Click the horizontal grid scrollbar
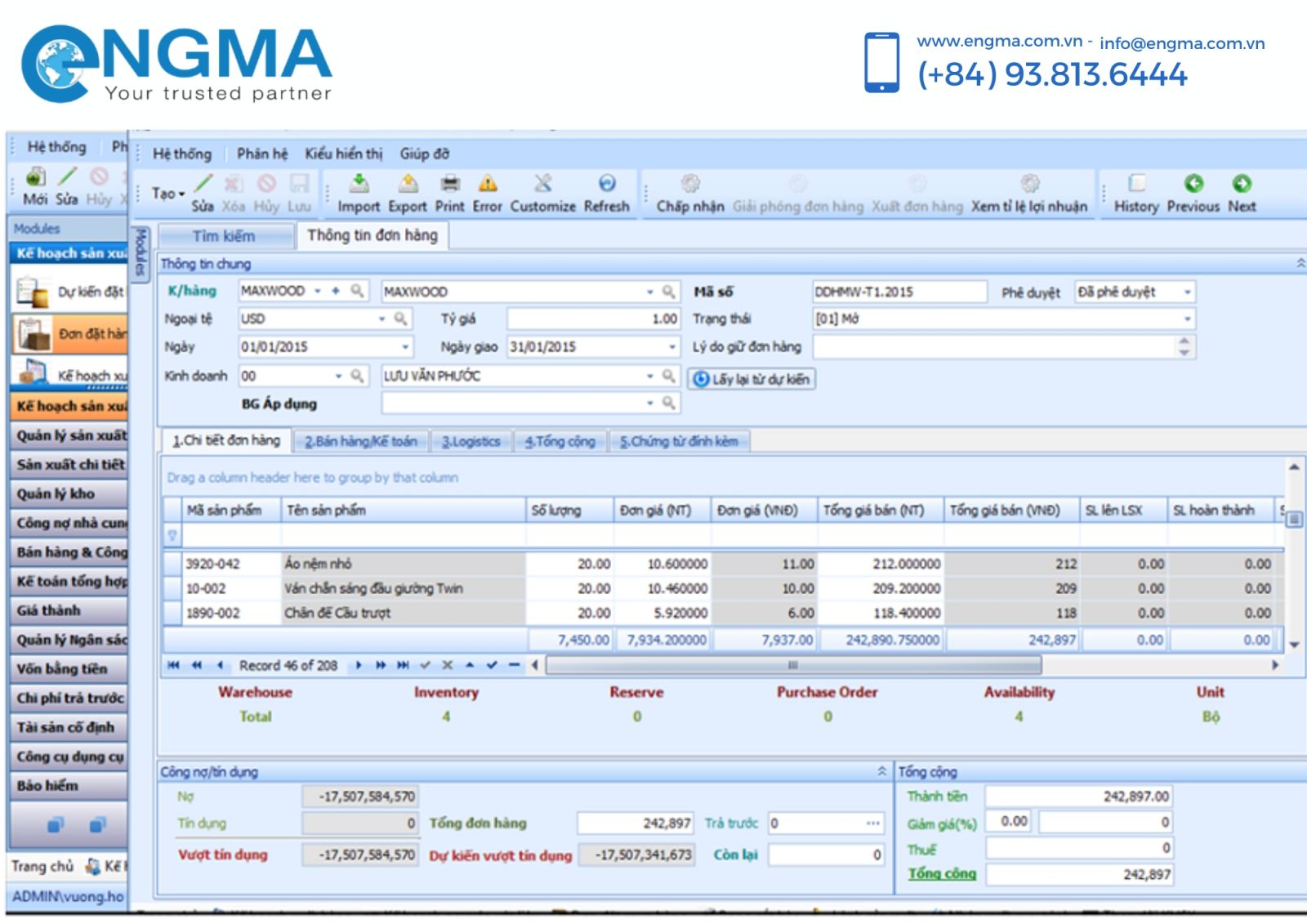1307x924 pixels. tap(793, 665)
